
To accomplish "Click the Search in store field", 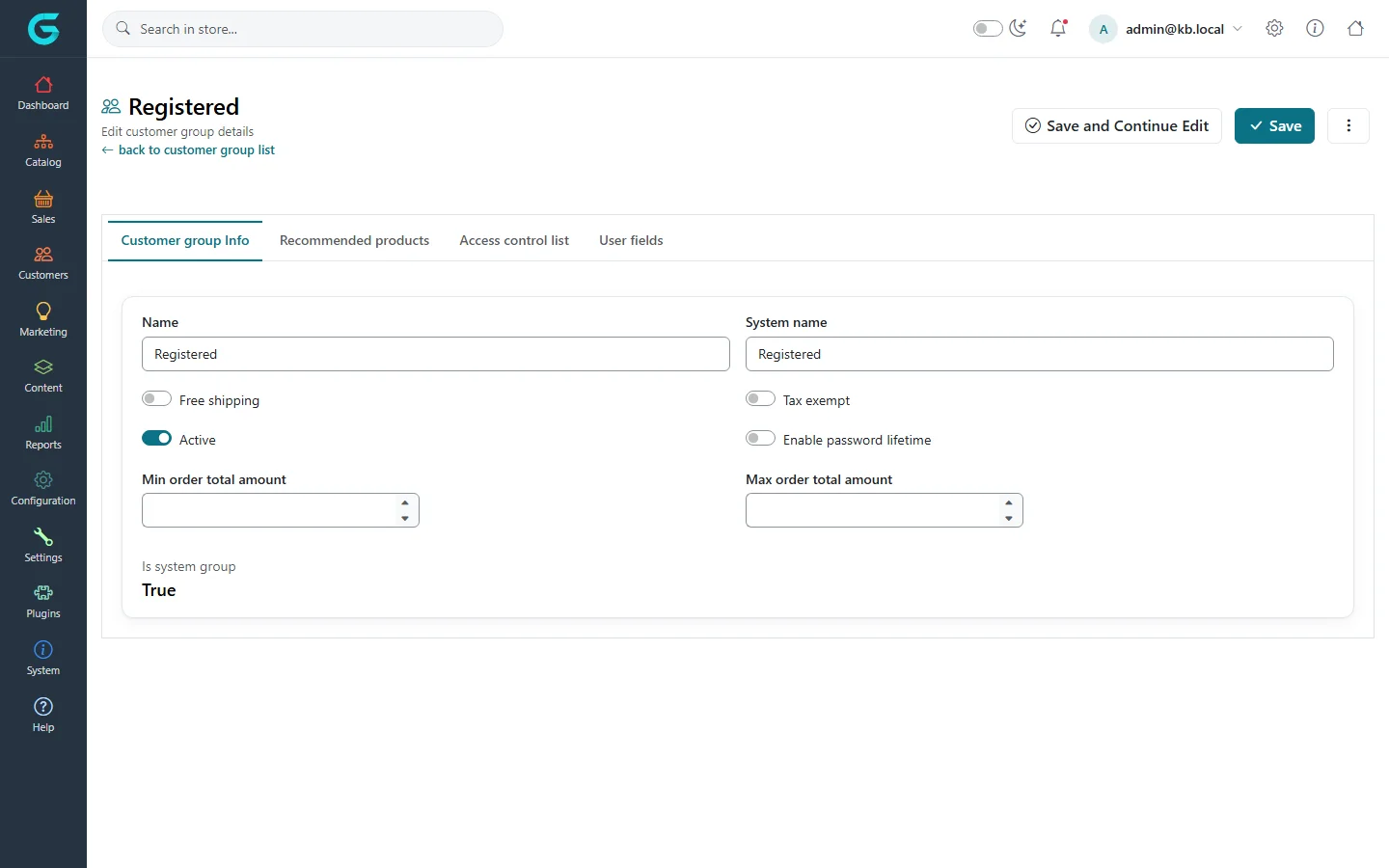I will pyautogui.click(x=303, y=29).
